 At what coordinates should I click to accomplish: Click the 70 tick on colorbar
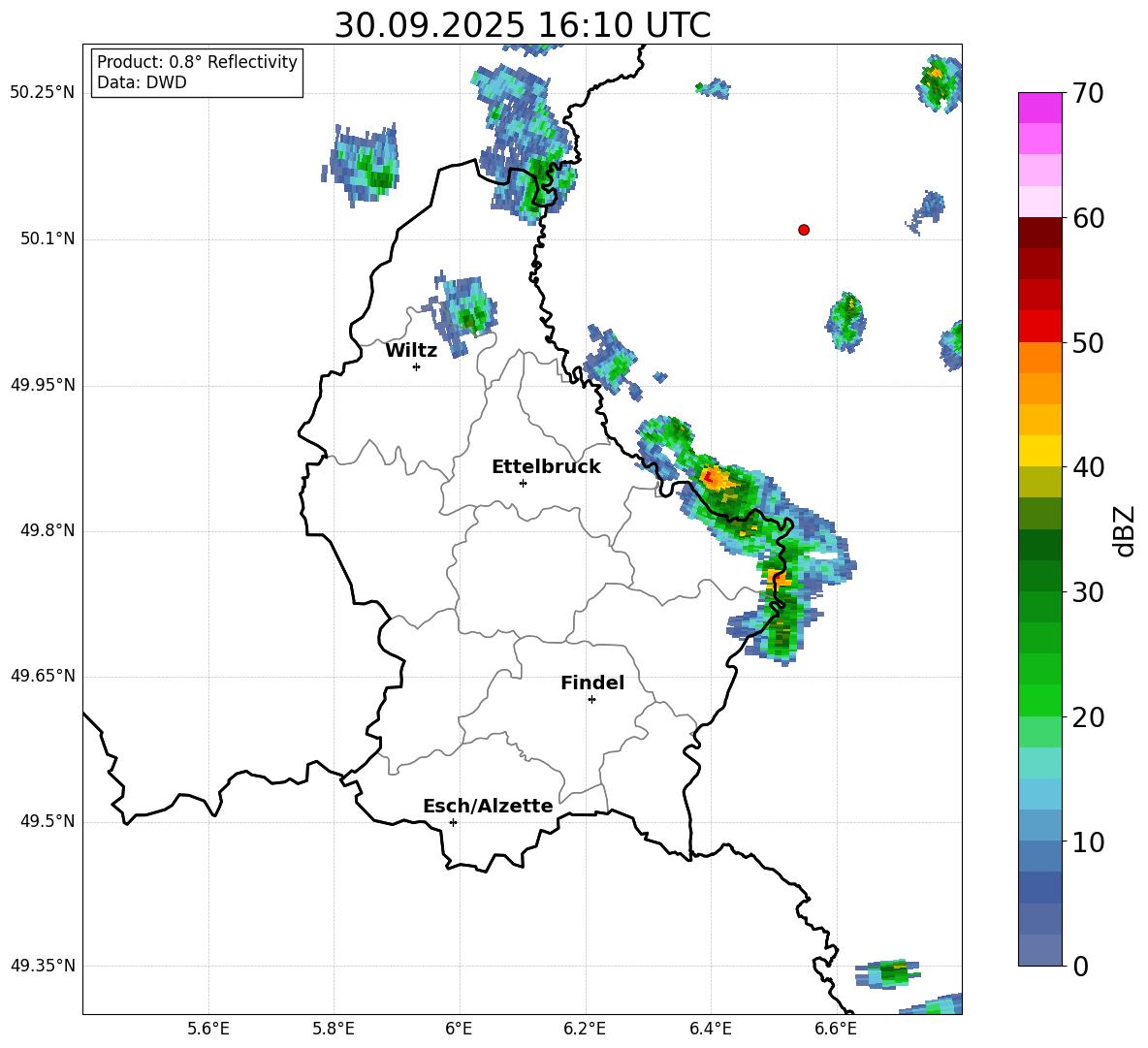(x=1089, y=93)
